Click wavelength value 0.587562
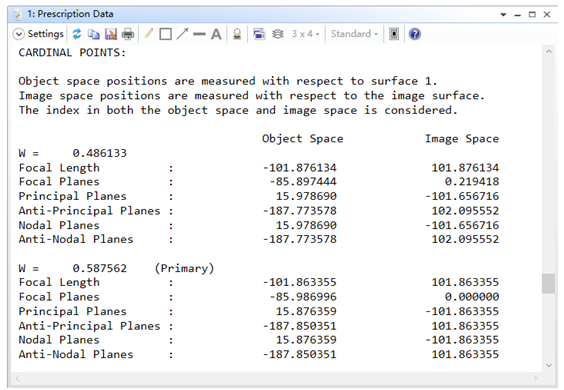 point(100,268)
